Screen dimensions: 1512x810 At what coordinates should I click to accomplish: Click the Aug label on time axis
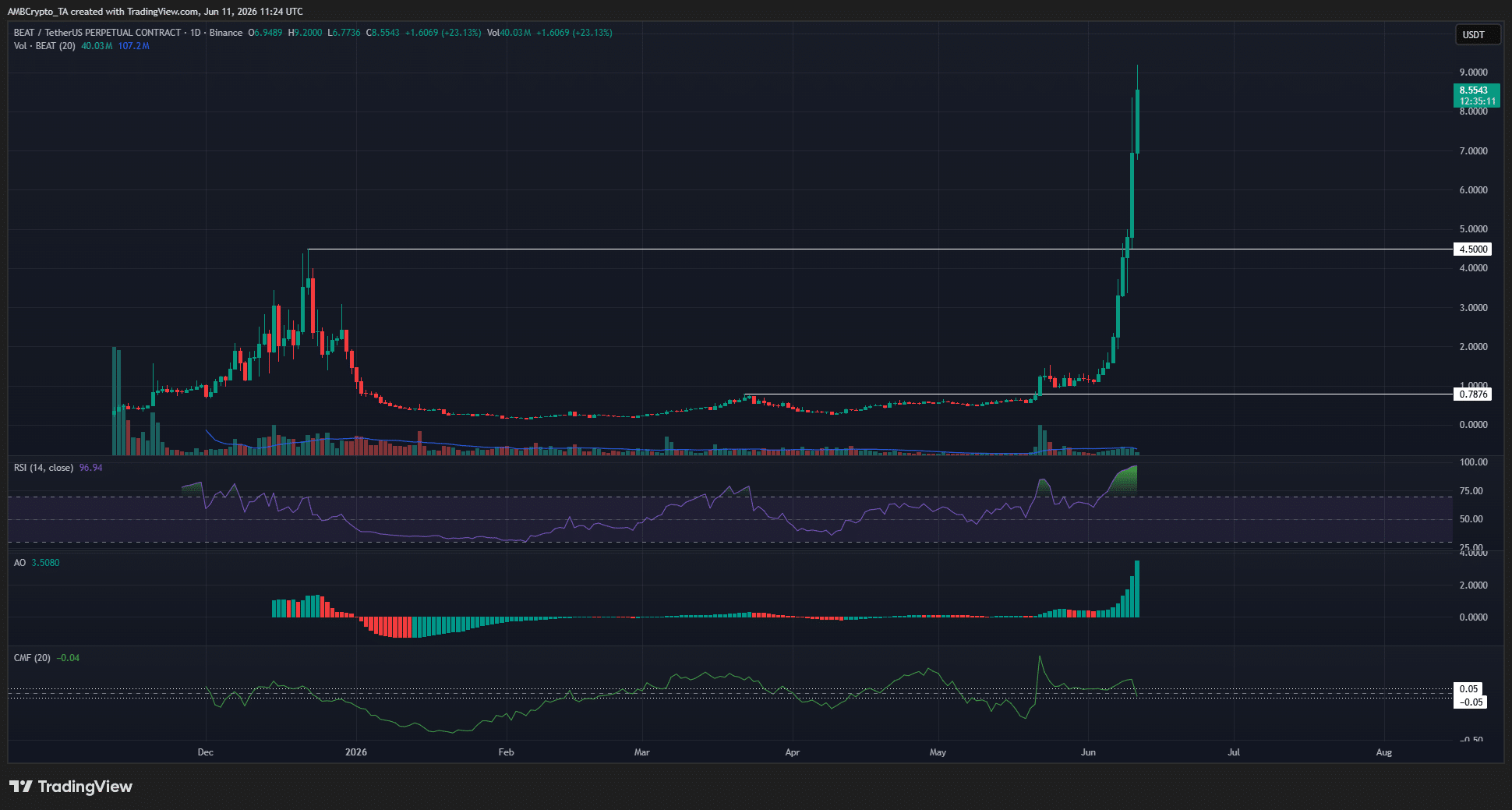coord(1384,752)
